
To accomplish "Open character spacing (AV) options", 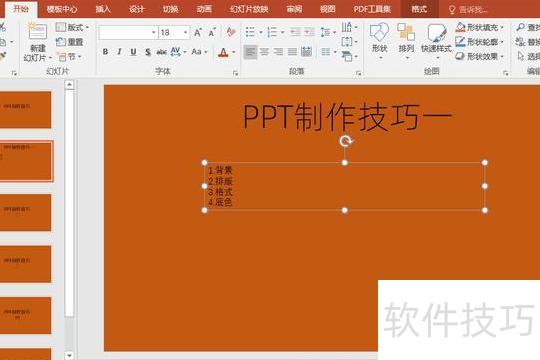I will pos(178,52).
